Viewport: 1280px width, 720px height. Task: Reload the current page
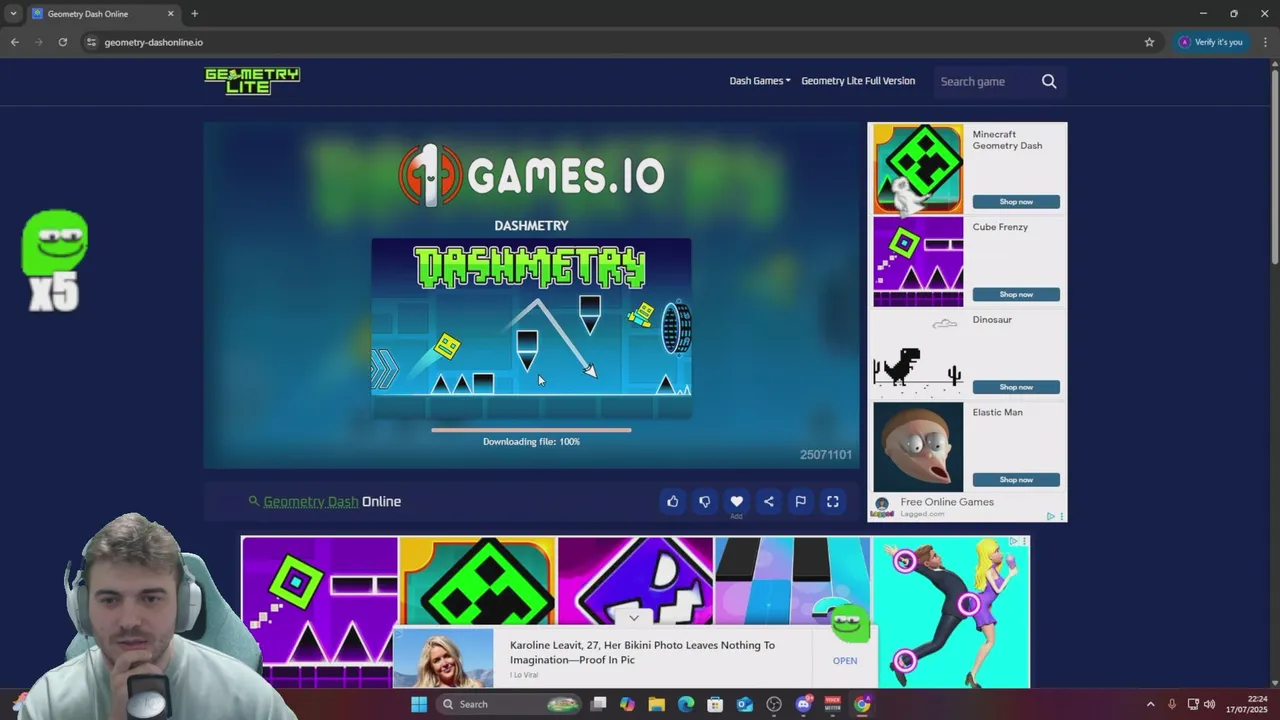click(x=62, y=42)
